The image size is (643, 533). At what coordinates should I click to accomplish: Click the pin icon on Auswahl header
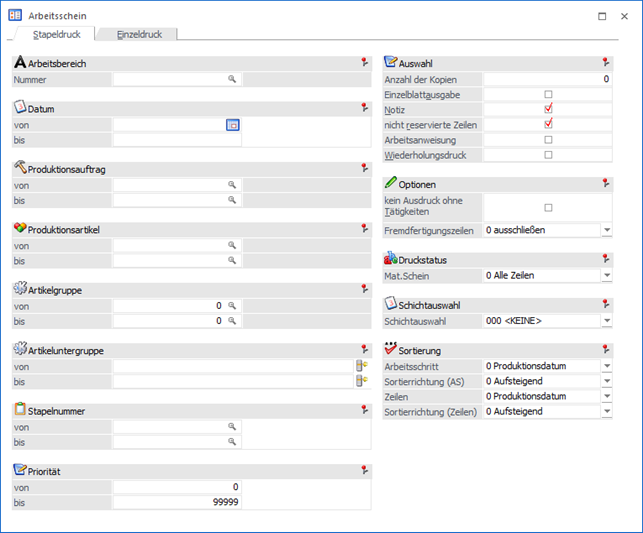point(606,62)
